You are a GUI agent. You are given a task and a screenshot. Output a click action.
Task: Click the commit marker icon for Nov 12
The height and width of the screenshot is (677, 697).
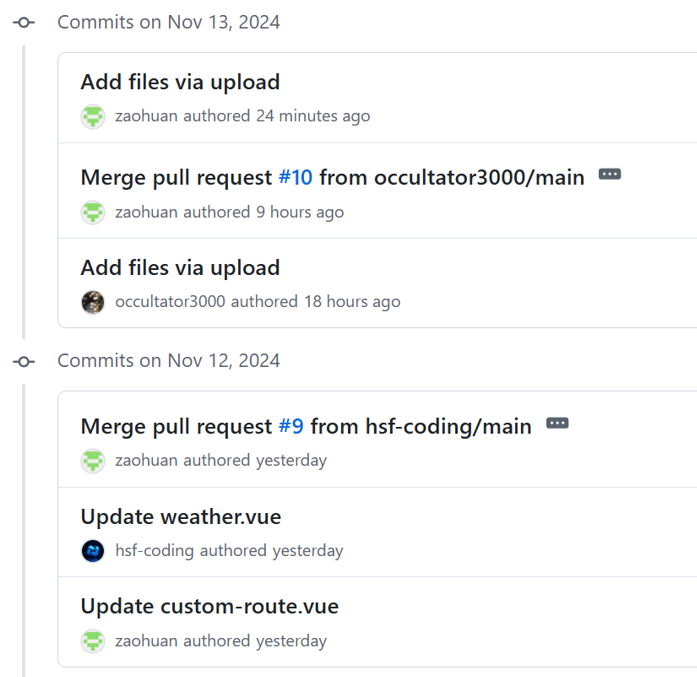point(23,360)
